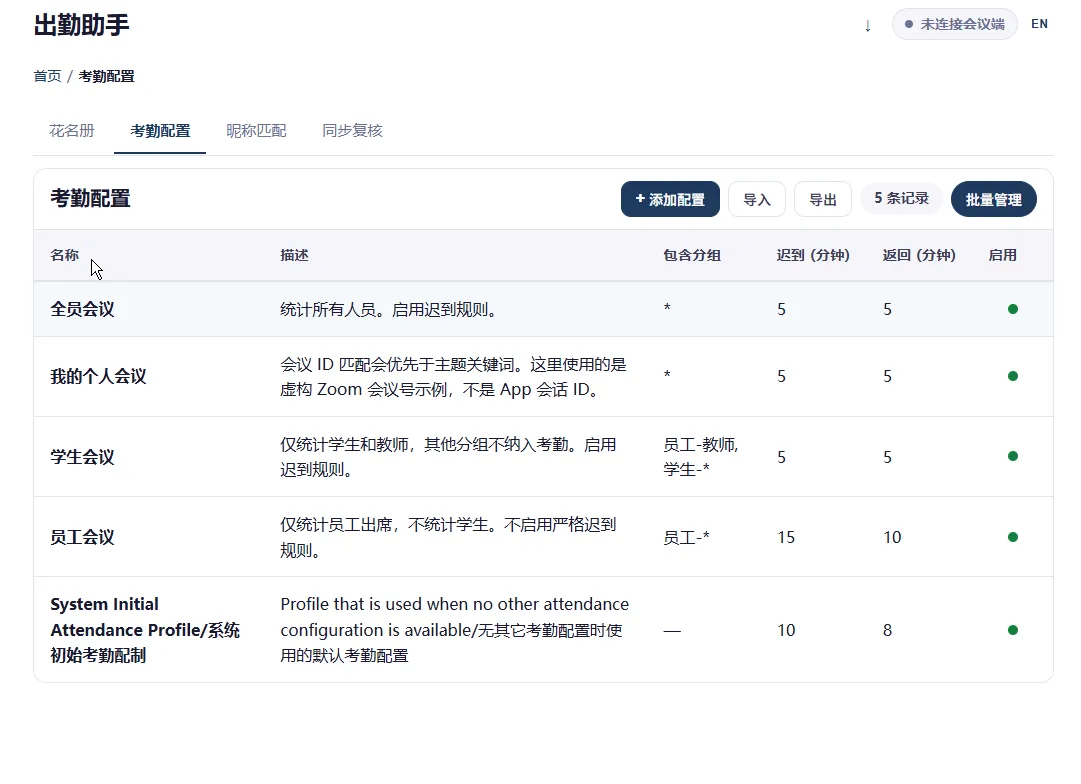Switch to the 昵称匹配 tab
Screen dimensions: 1081x784
tap(256, 130)
